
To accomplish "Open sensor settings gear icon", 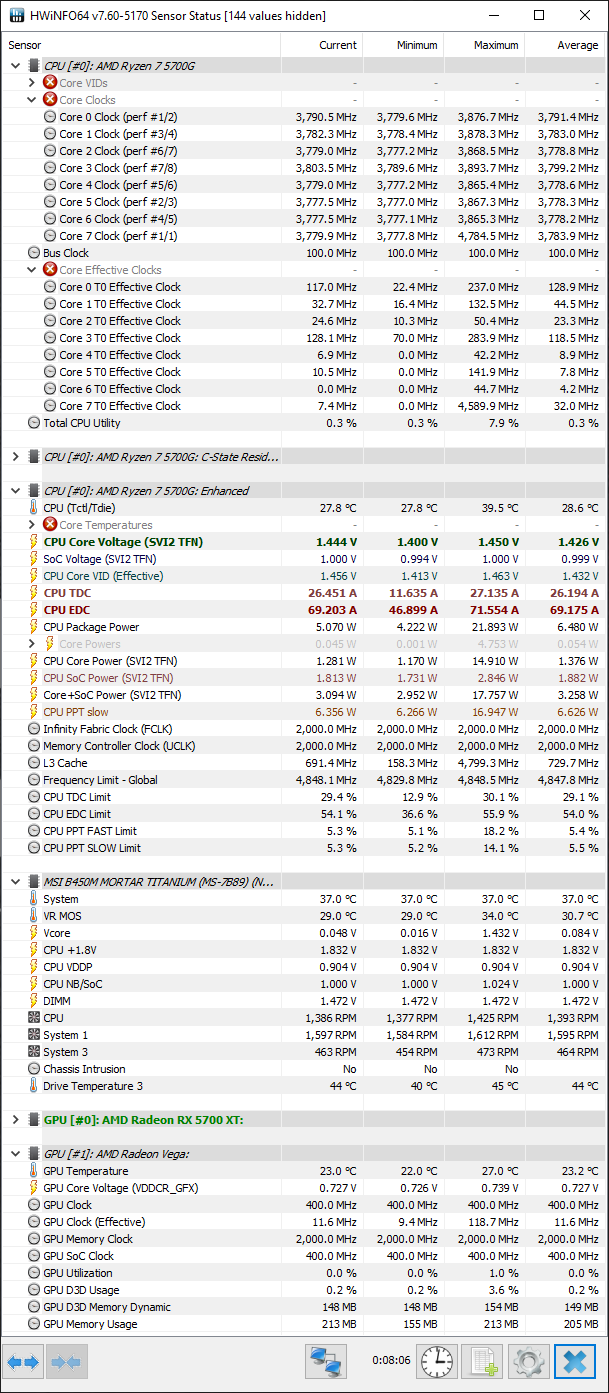I will (x=528, y=1361).
